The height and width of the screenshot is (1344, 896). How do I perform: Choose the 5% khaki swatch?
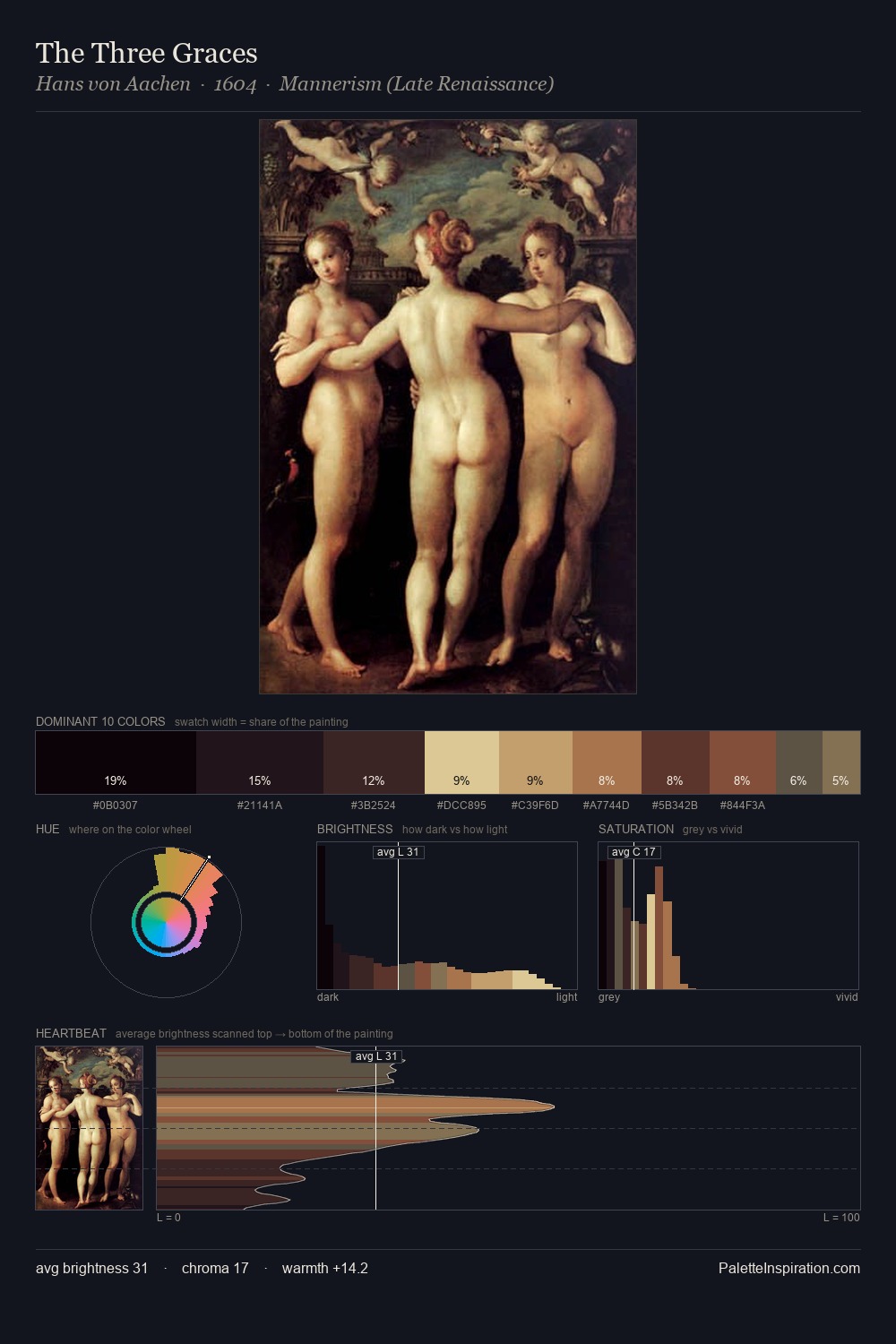point(840,762)
